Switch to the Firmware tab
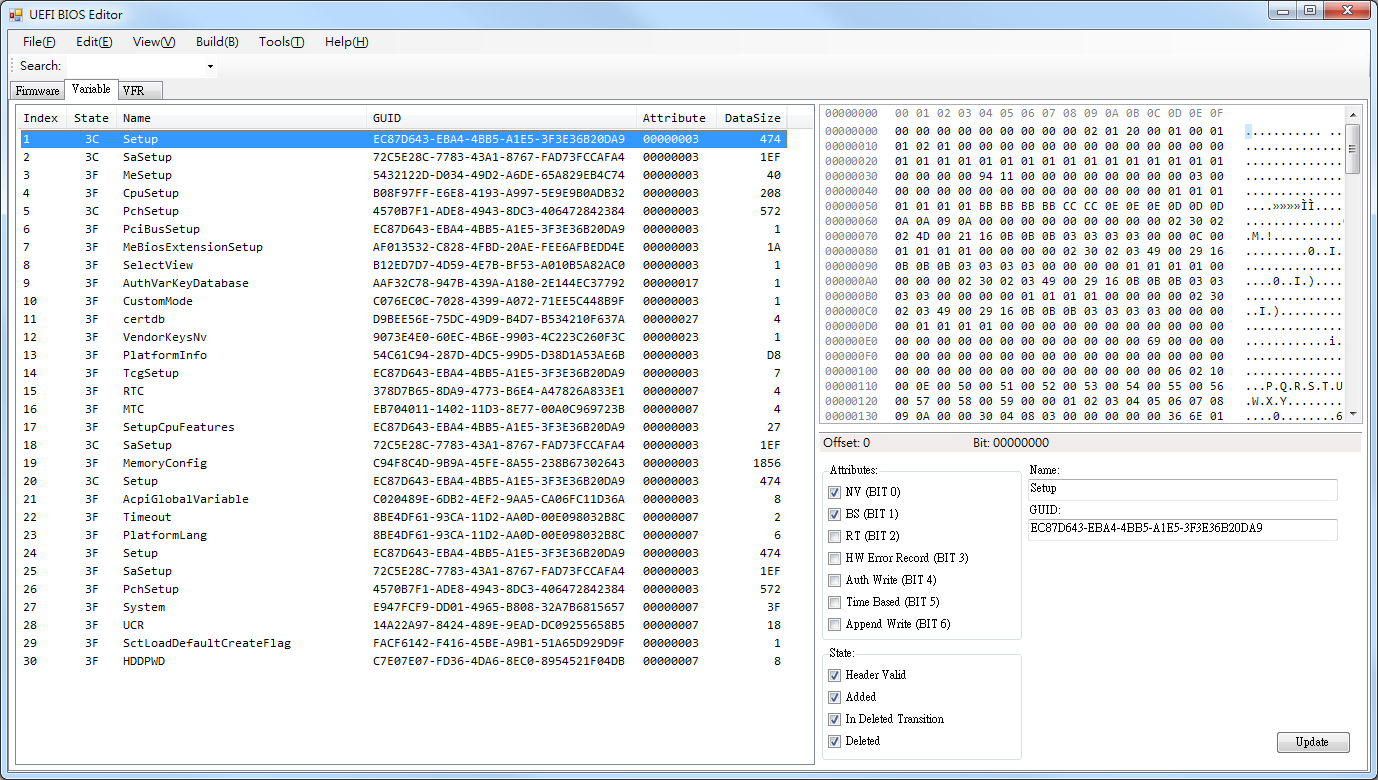The image size is (1378, 780). (36, 90)
